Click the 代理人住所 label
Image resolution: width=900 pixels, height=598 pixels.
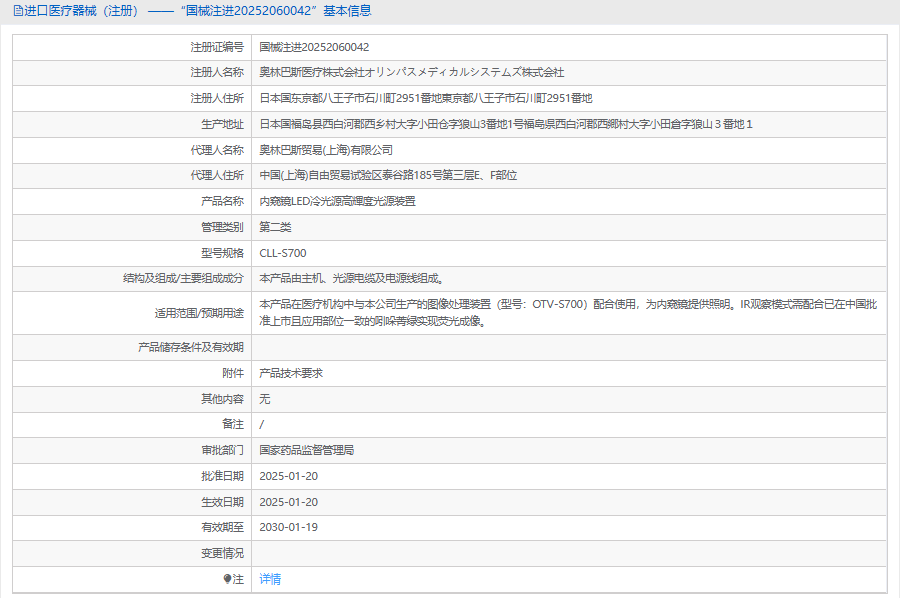coord(217,175)
